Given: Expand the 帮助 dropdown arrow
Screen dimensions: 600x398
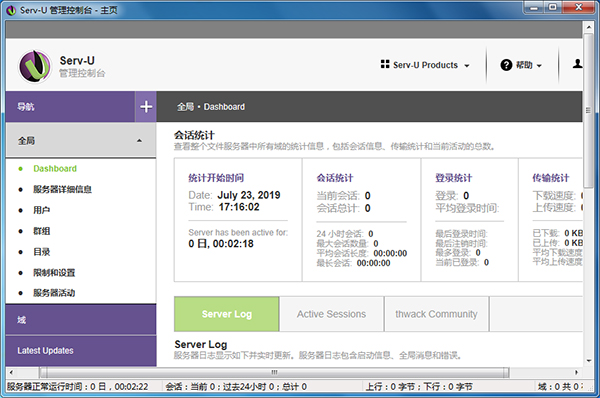Looking at the screenshot, I should click(x=539, y=66).
